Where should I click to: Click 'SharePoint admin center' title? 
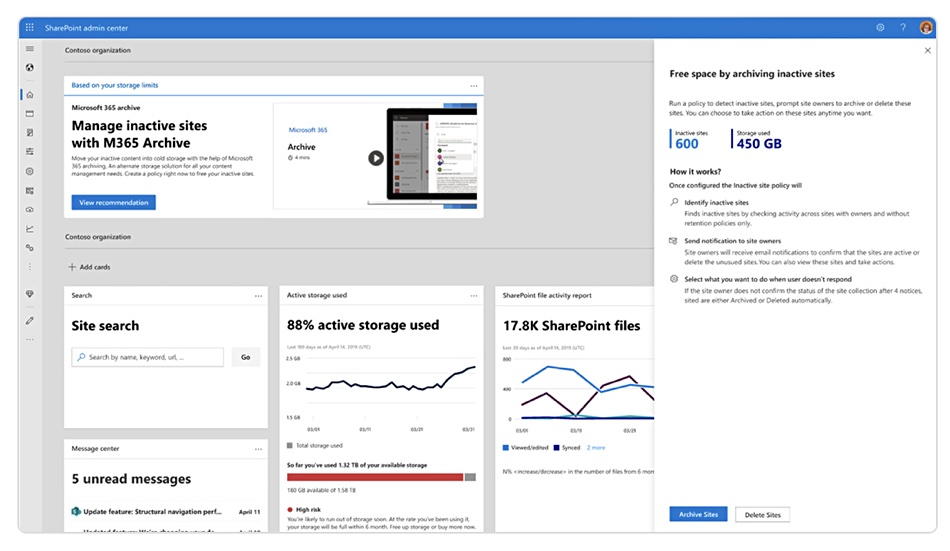pyautogui.click(x=86, y=28)
